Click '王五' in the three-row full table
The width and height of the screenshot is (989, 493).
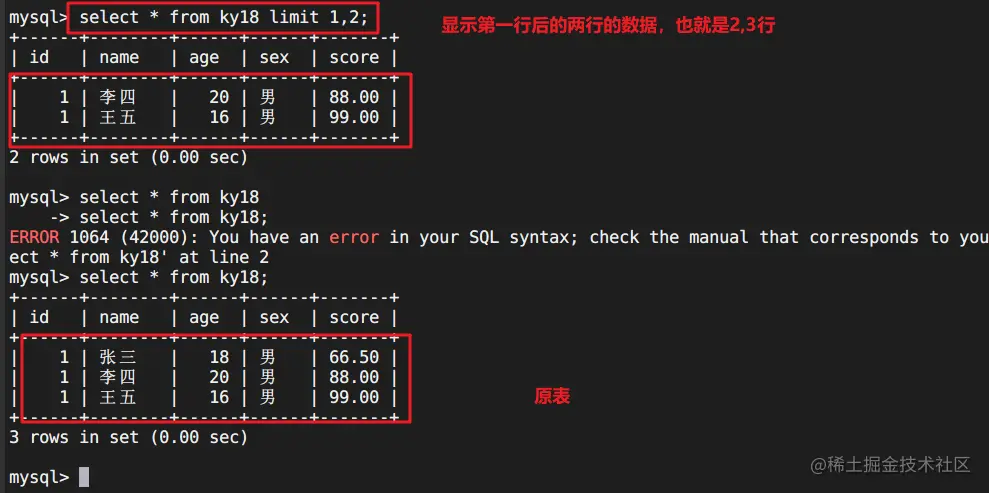tap(117, 397)
